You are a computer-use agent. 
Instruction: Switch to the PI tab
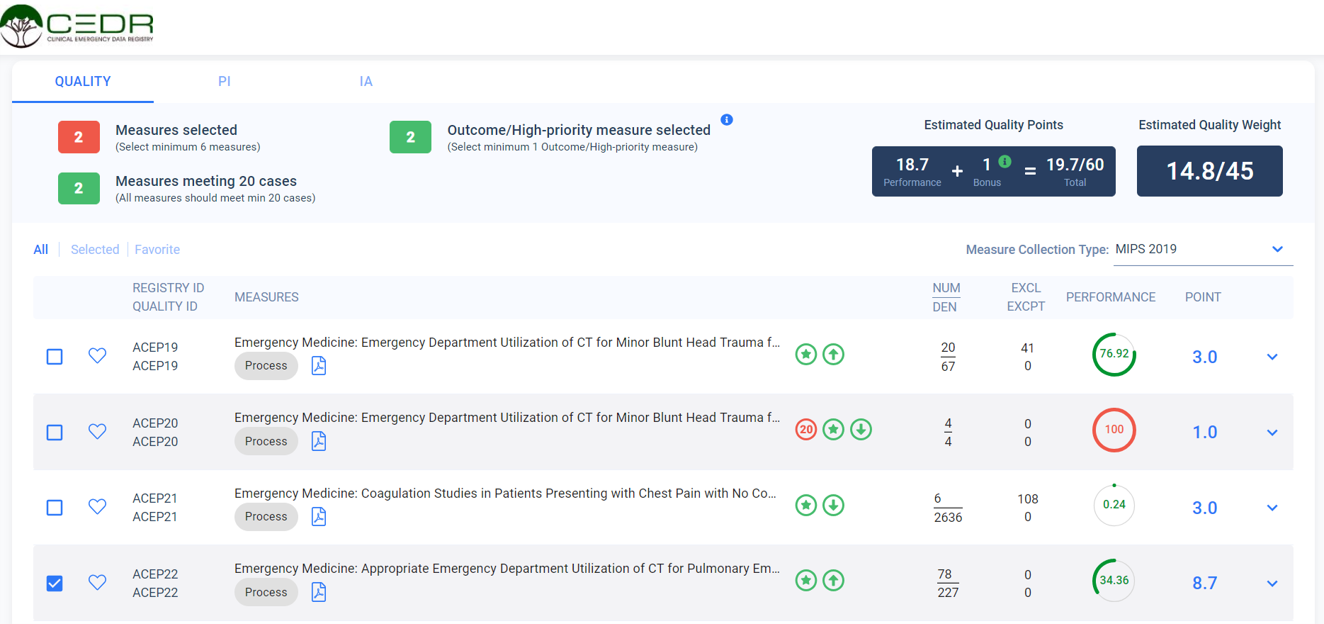(x=224, y=81)
